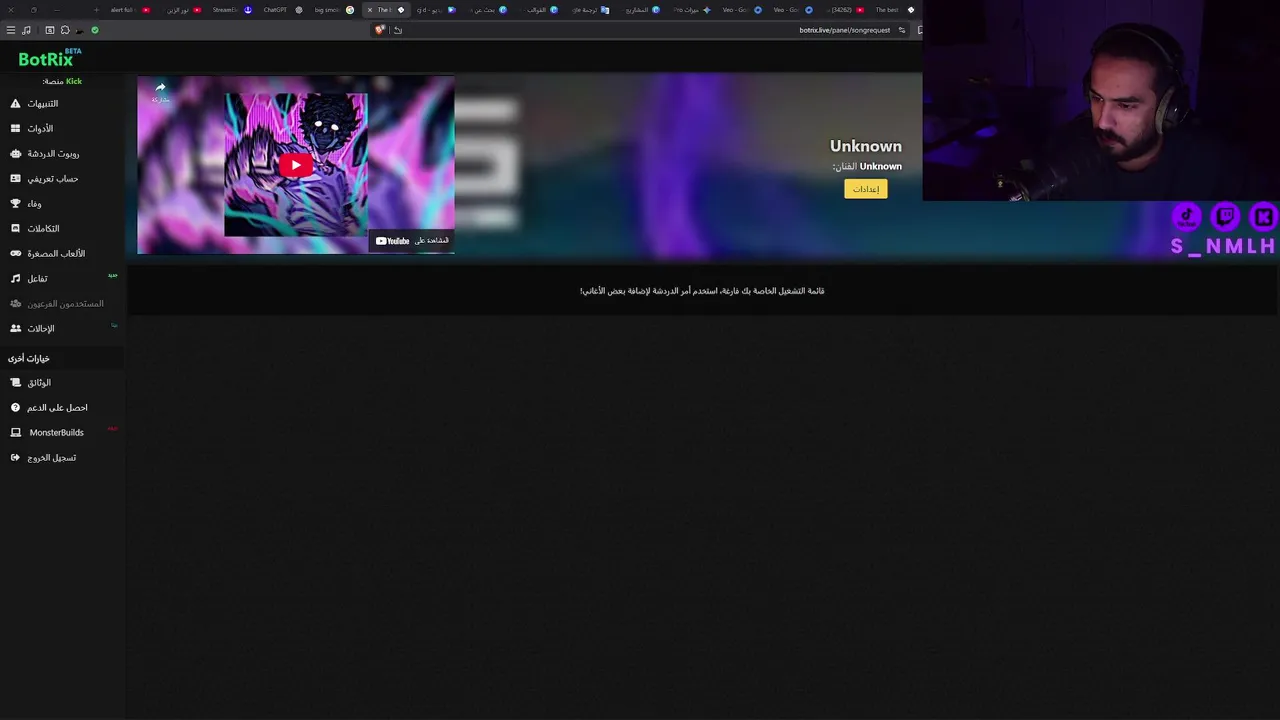
Task: Switch to the 'alert full' browser tab
Action: [x=130, y=10]
